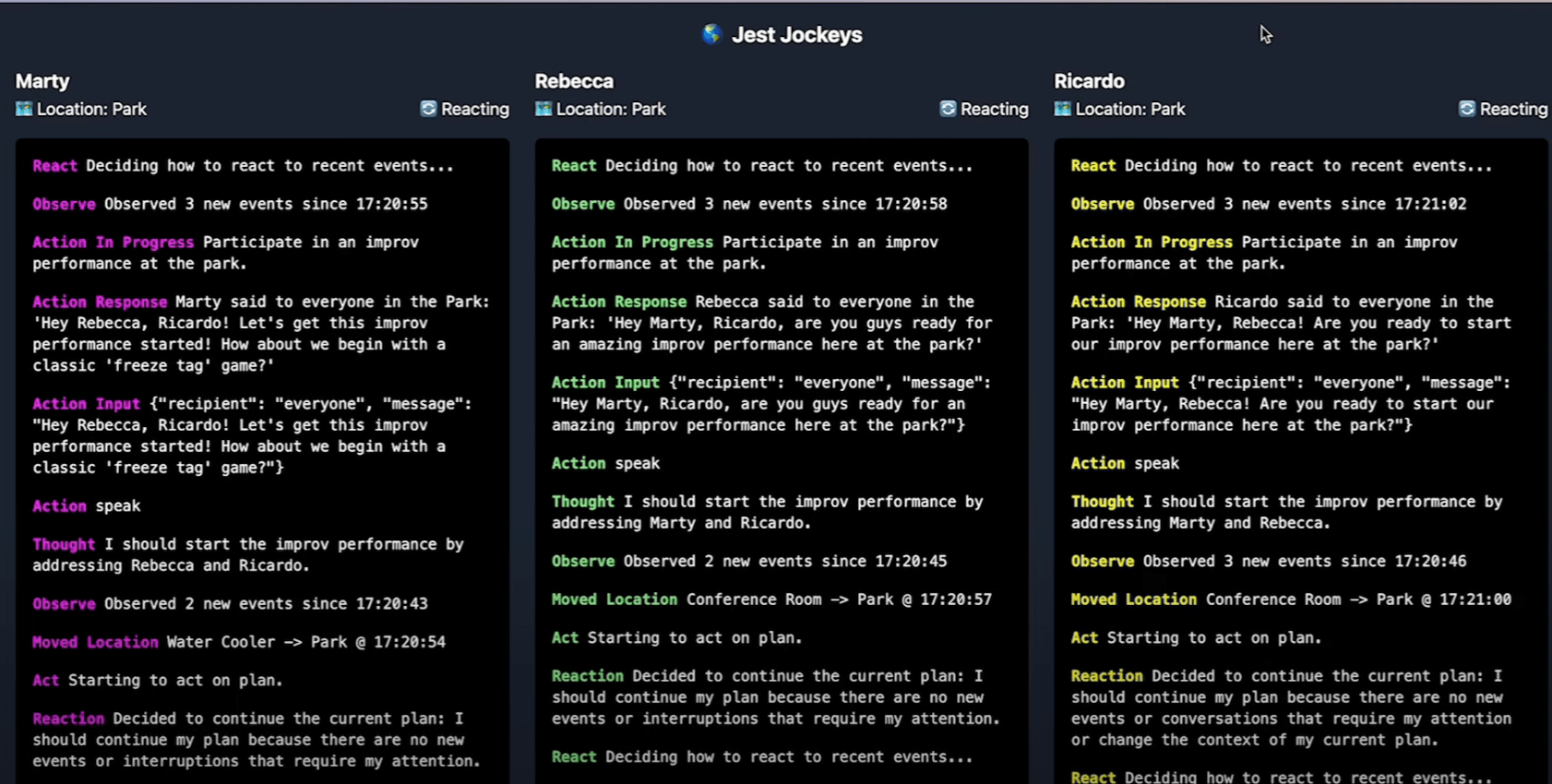This screenshot has height=784, width=1552.
Task: Click Ricardo's 'Action In Progress' label
Action: [x=1152, y=243]
